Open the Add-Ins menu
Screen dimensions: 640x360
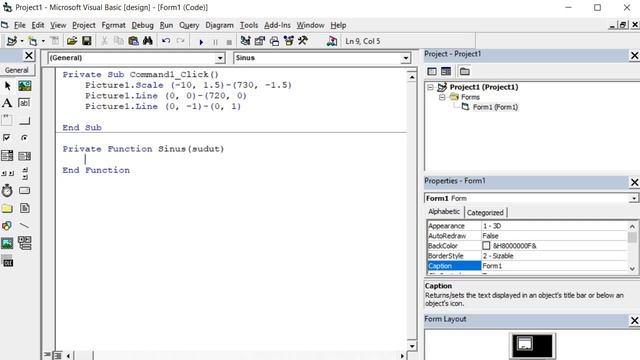coord(277,25)
